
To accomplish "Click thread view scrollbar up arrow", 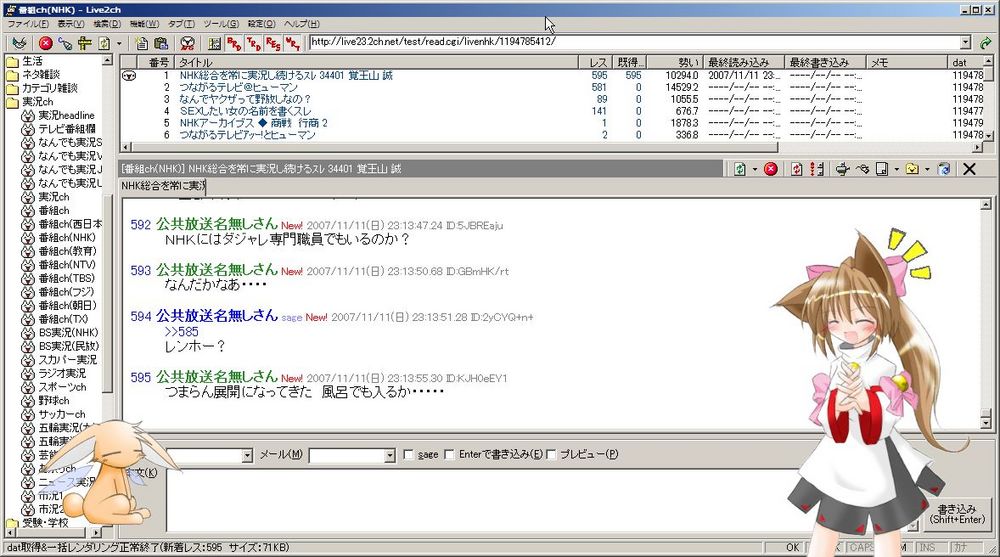I will [986, 204].
